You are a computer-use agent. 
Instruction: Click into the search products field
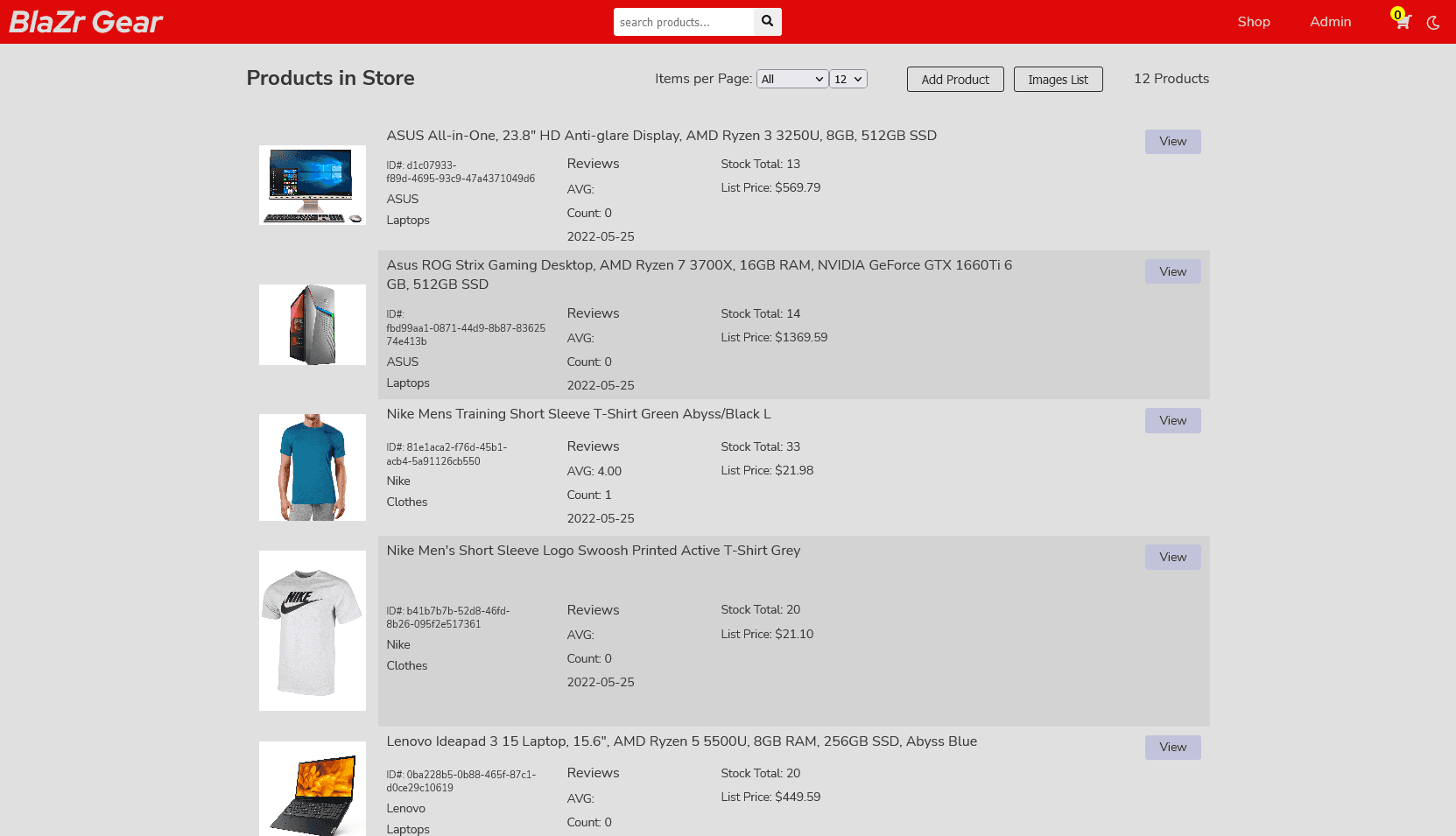click(x=684, y=22)
